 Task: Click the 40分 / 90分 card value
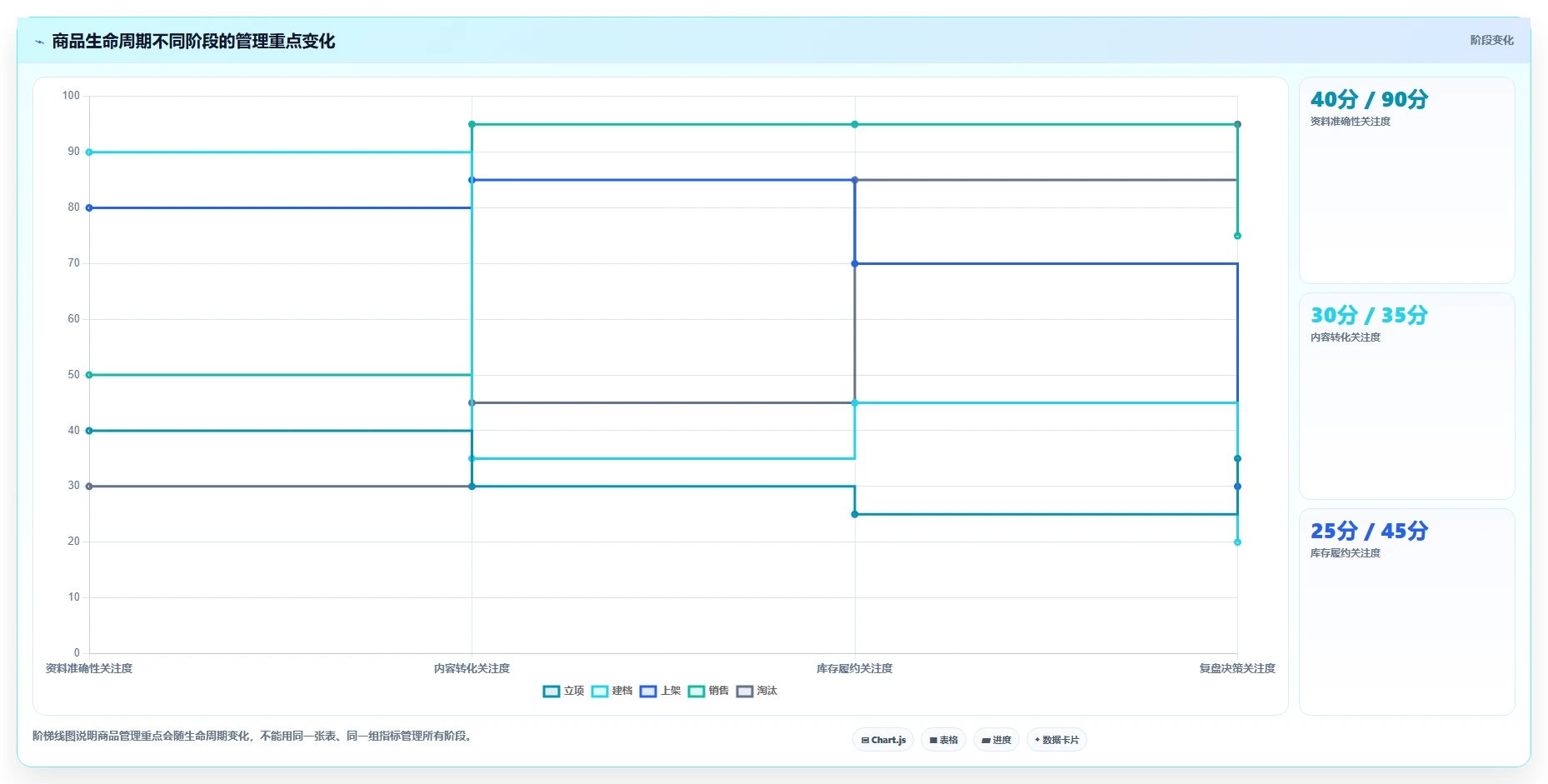1369,100
